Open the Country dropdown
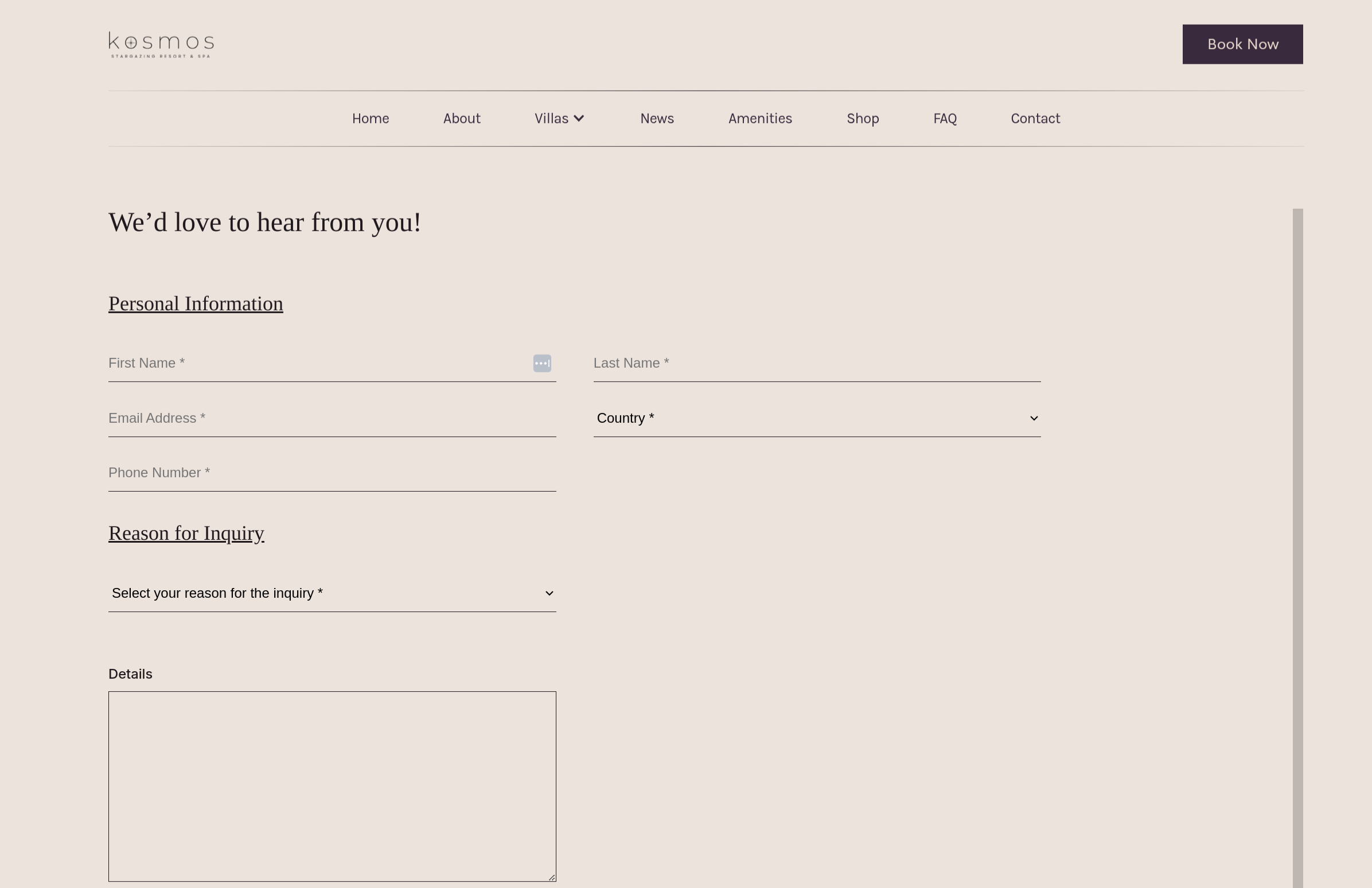 coord(817,419)
